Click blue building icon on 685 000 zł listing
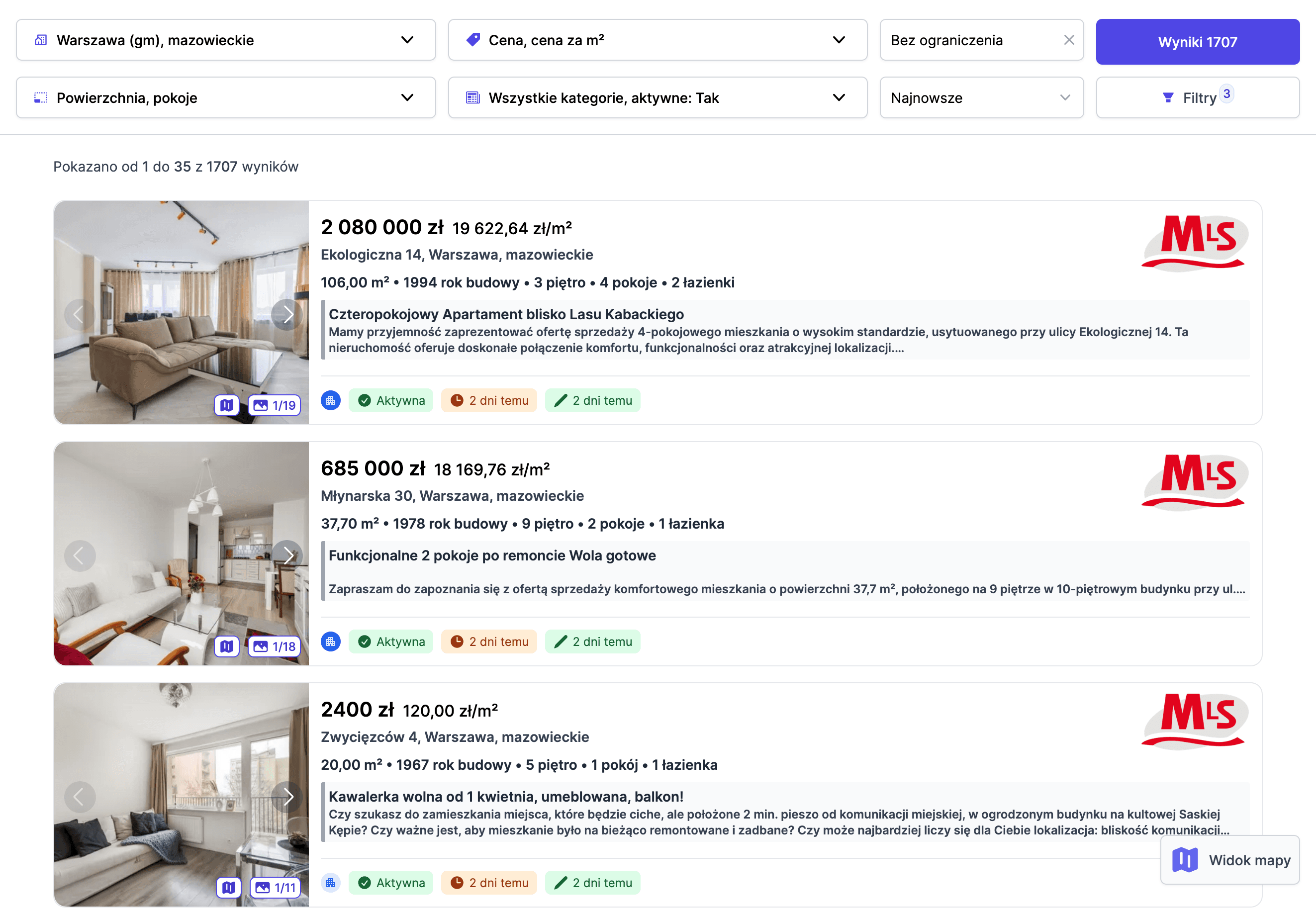1316x916 pixels. coord(331,641)
